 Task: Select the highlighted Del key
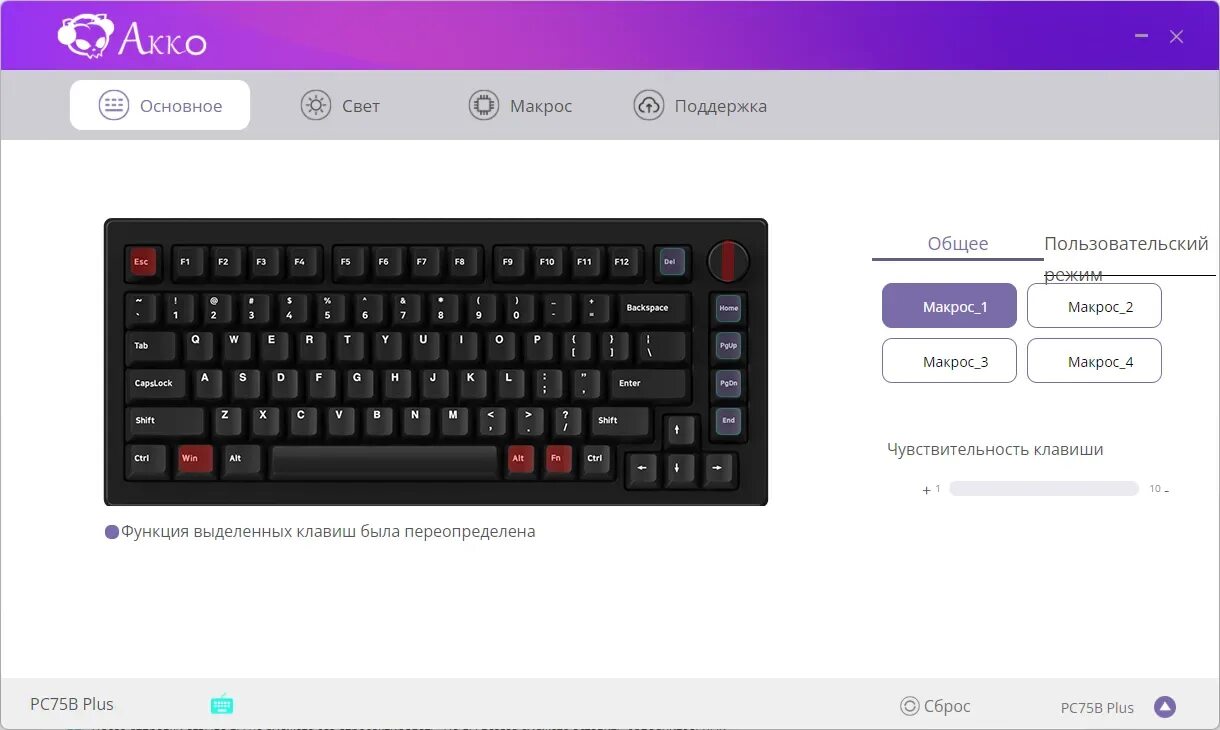(672, 262)
